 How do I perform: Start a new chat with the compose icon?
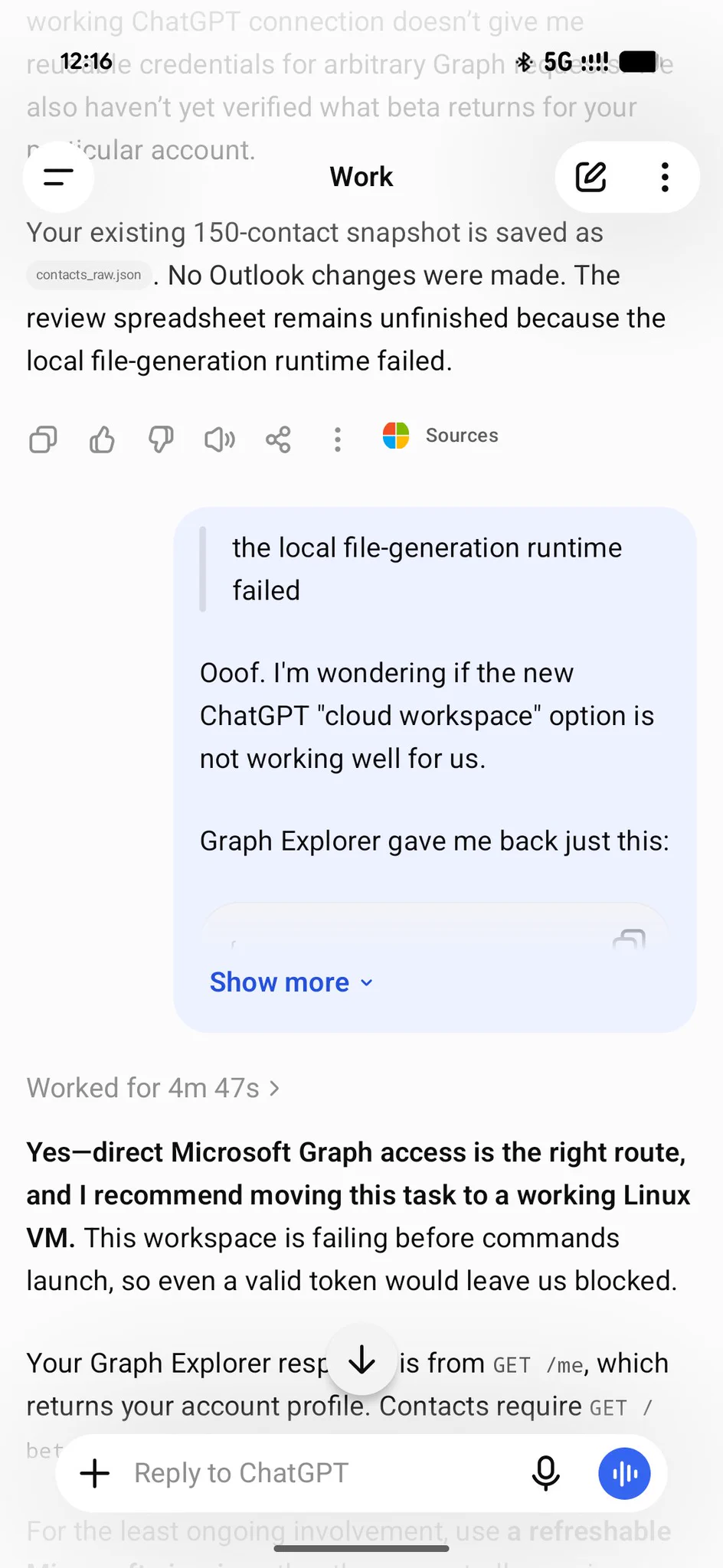pos(591,177)
